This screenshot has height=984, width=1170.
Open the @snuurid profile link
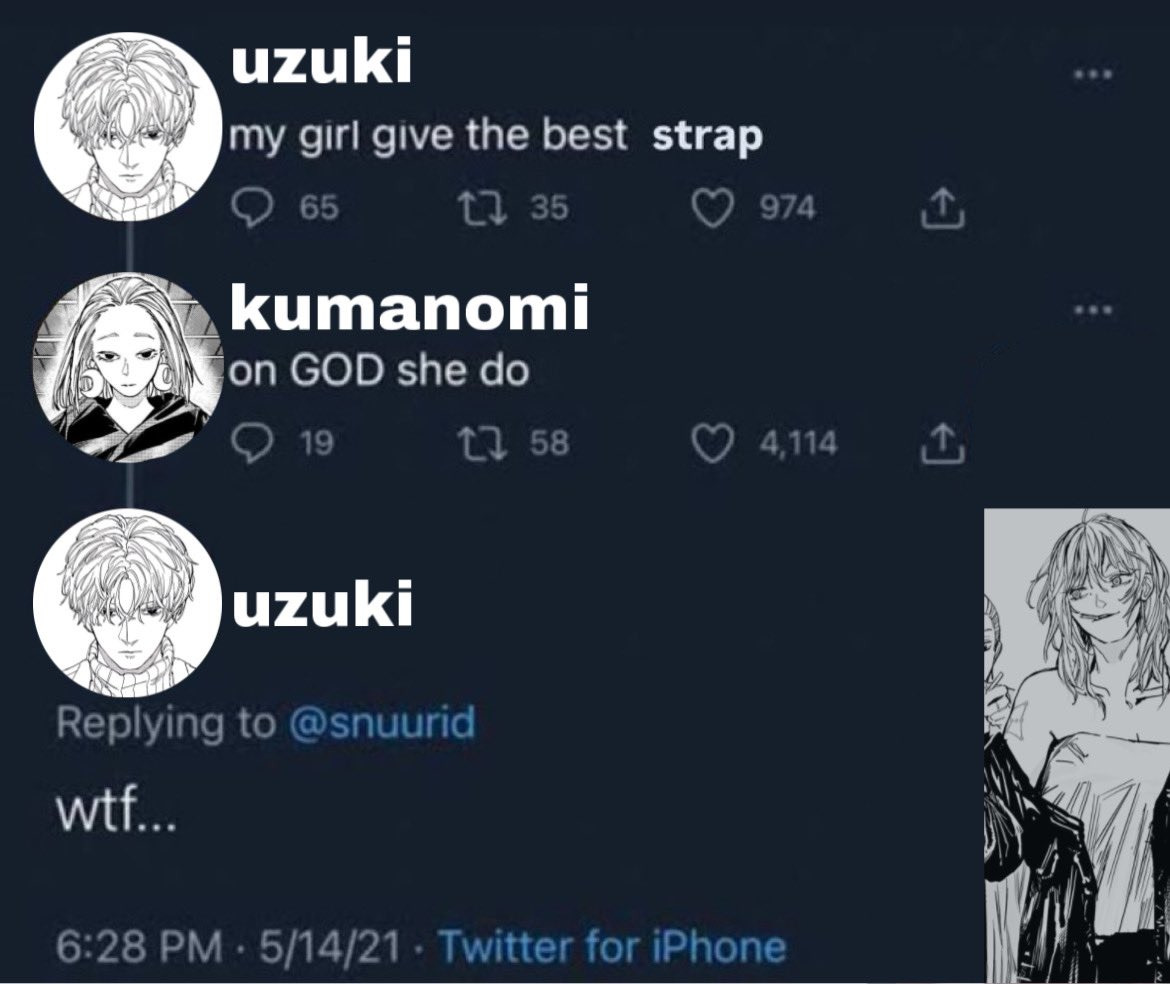[x=381, y=722]
